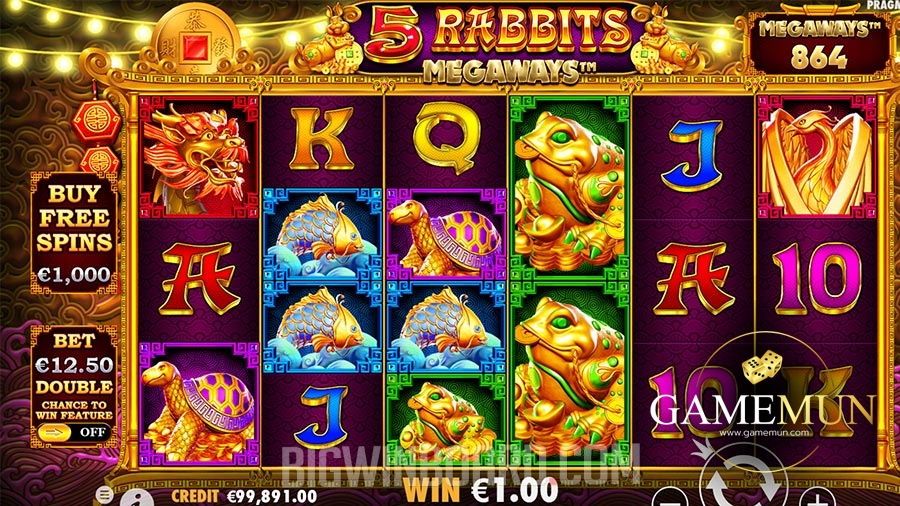900x506 pixels.
Task: Click the yellow Q symbol on reel three
Action: pos(447,138)
